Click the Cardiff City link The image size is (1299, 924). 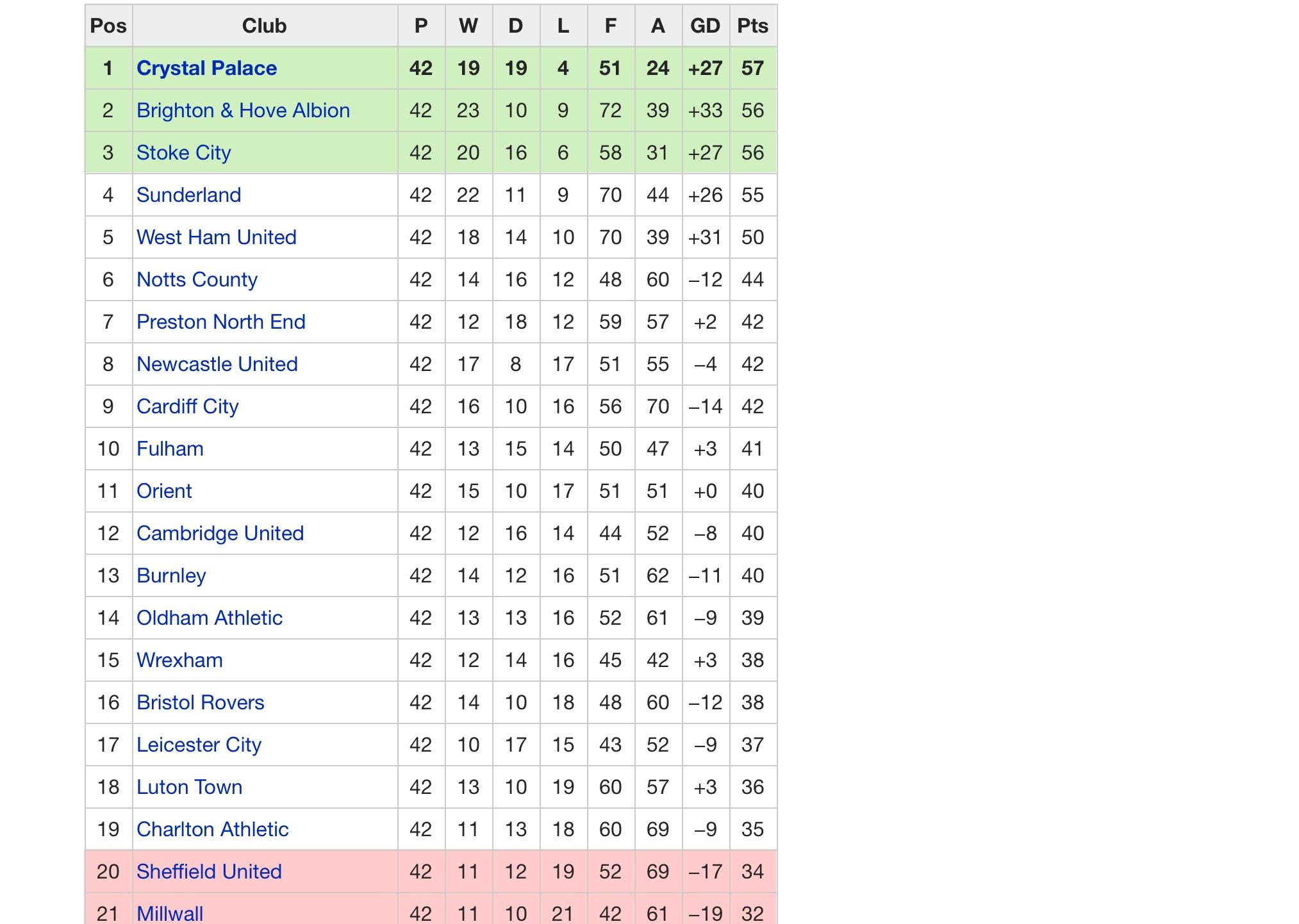(187, 406)
